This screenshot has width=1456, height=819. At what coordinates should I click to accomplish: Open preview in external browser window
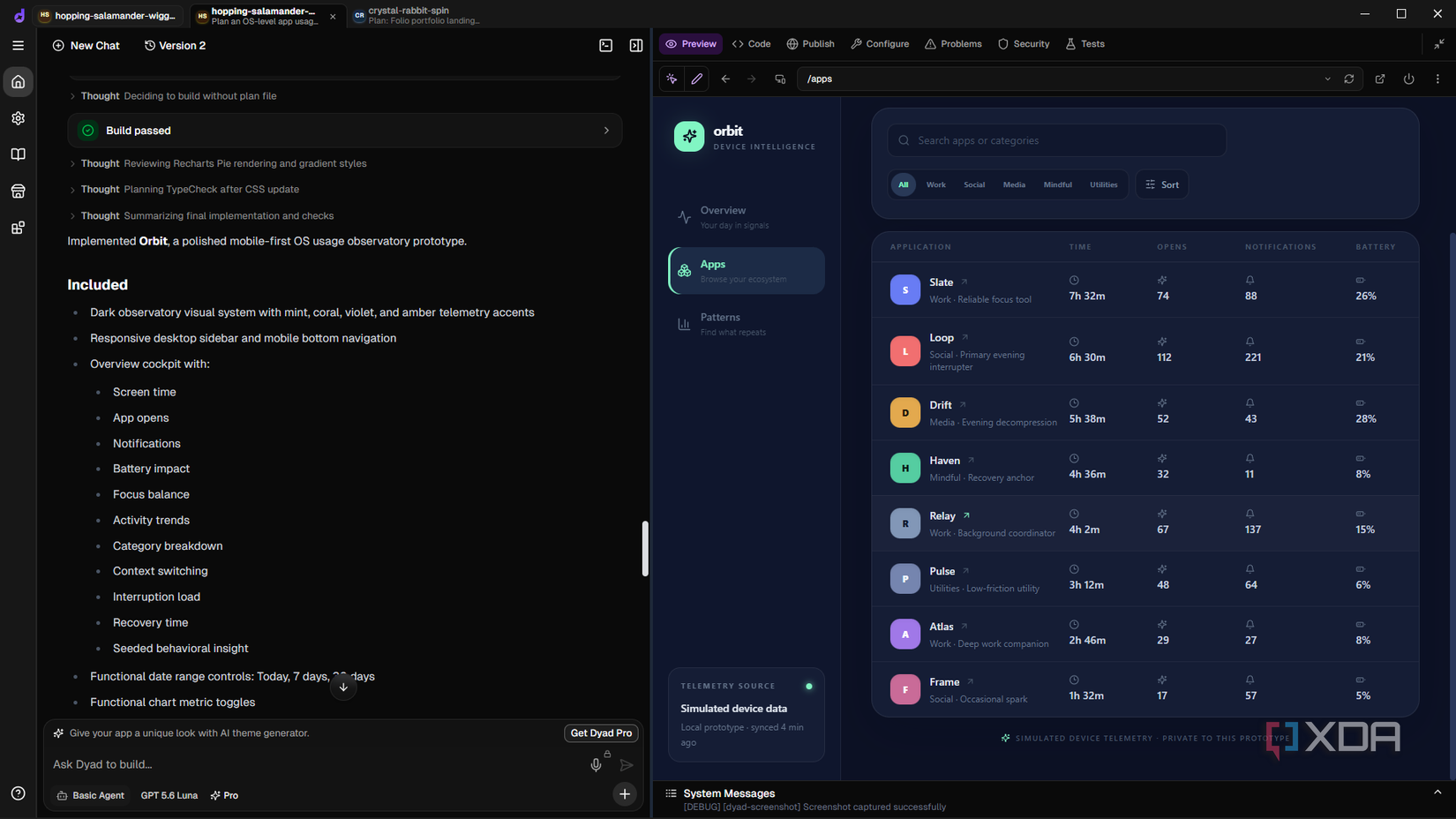(x=1380, y=79)
